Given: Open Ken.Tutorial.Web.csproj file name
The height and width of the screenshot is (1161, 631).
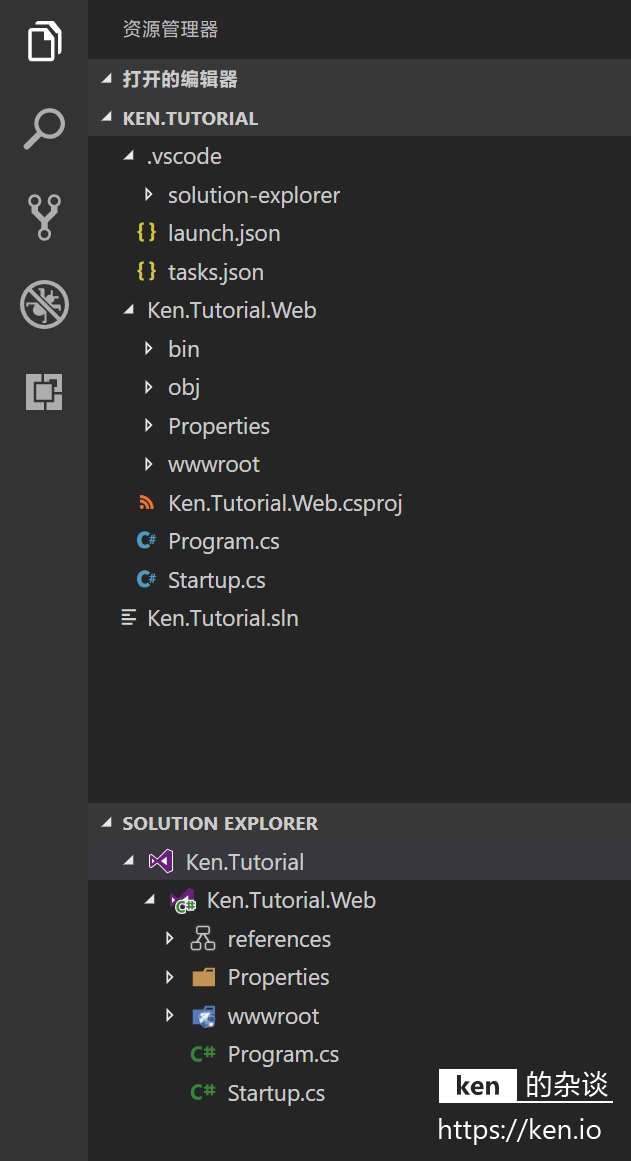Looking at the screenshot, I should pos(285,503).
